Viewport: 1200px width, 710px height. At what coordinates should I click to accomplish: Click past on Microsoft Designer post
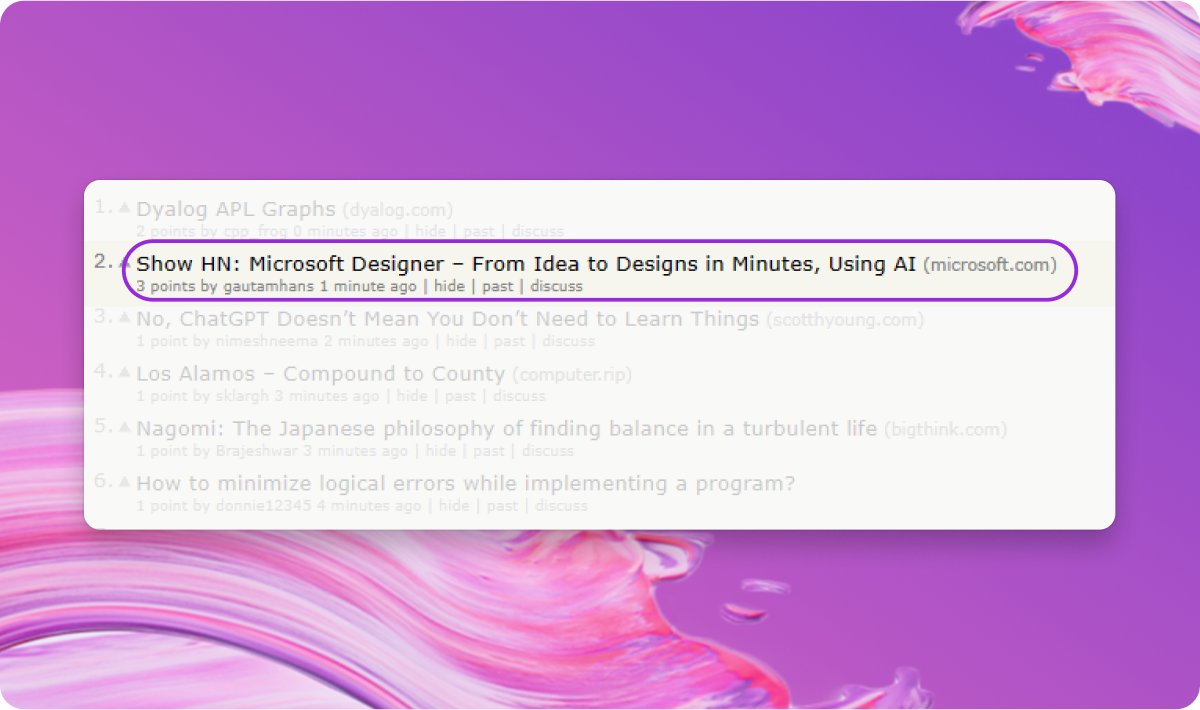coord(498,286)
